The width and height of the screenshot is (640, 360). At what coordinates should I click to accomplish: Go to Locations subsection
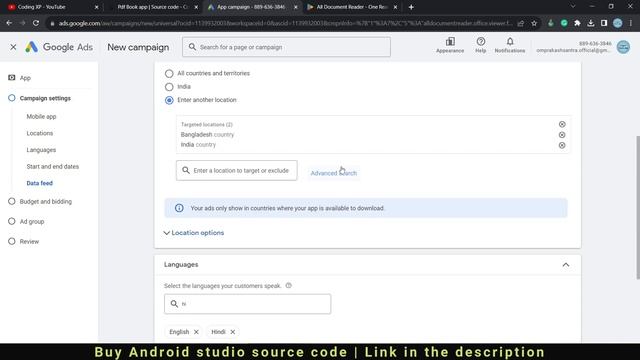(x=40, y=133)
